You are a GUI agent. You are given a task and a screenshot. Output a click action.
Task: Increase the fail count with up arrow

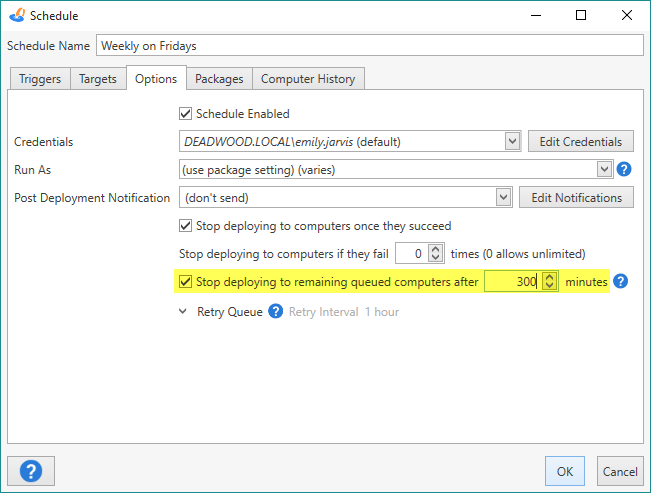click(x=436, y=249)
